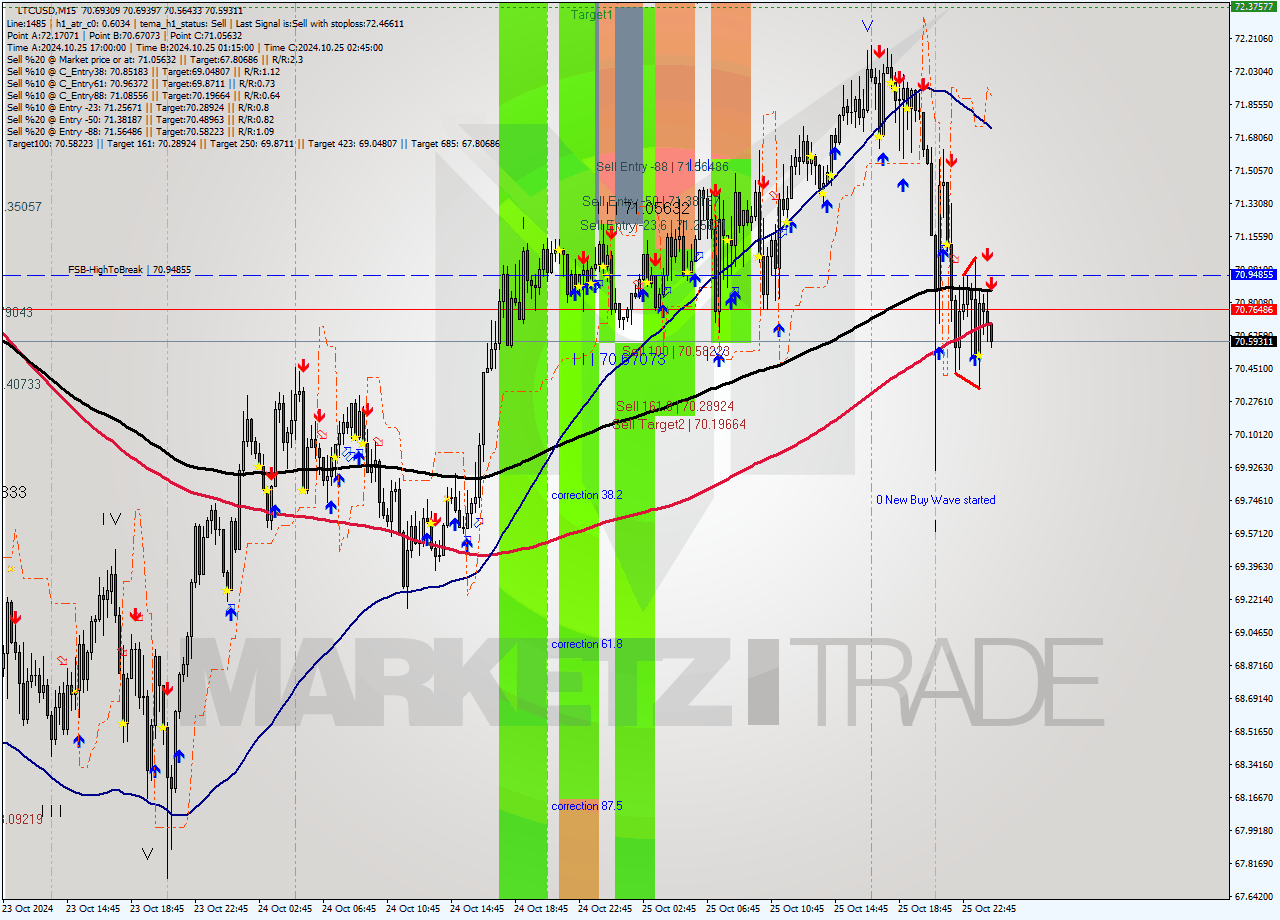This screenshot has width=1280, height=920.
Task: Click the 69.92630 price axis label
Action: (x=1254, y=468)
